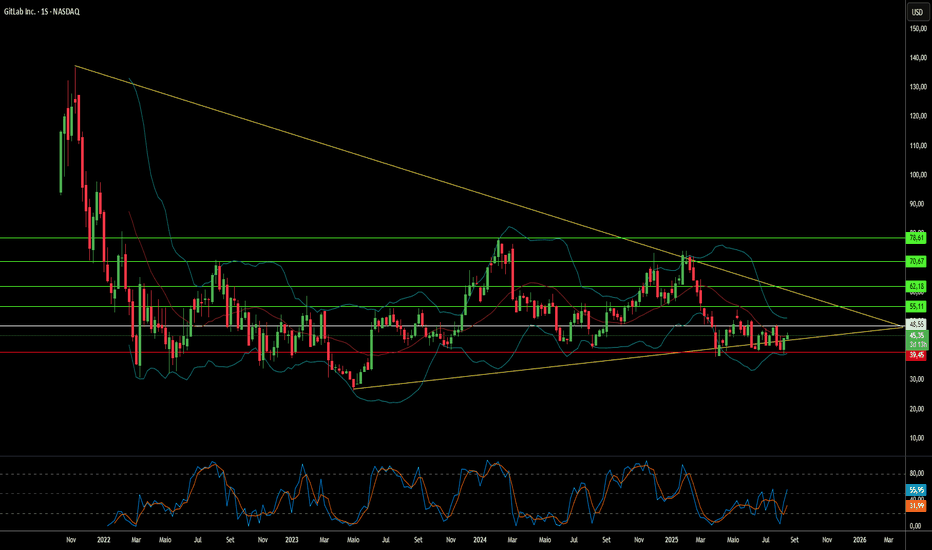Select the 55,11 green price label
932x550 pixels.
coord(917,307)
